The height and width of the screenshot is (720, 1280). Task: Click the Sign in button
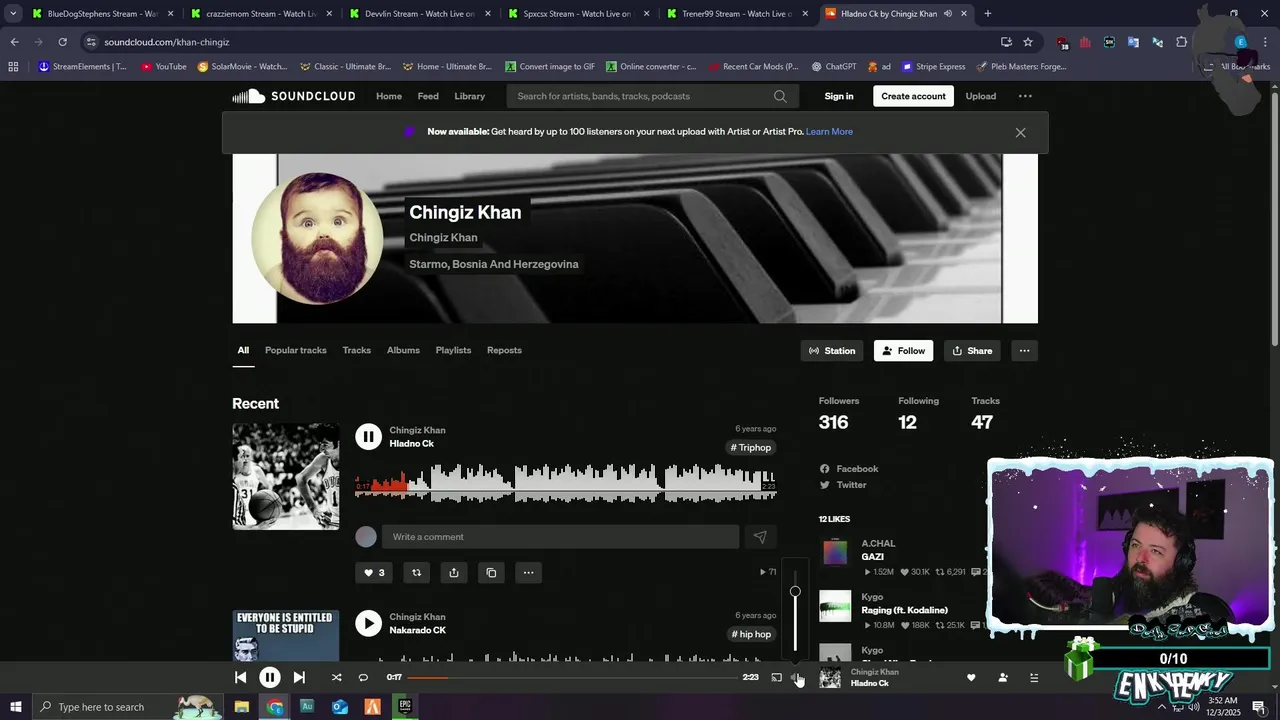tap(839, 96)
